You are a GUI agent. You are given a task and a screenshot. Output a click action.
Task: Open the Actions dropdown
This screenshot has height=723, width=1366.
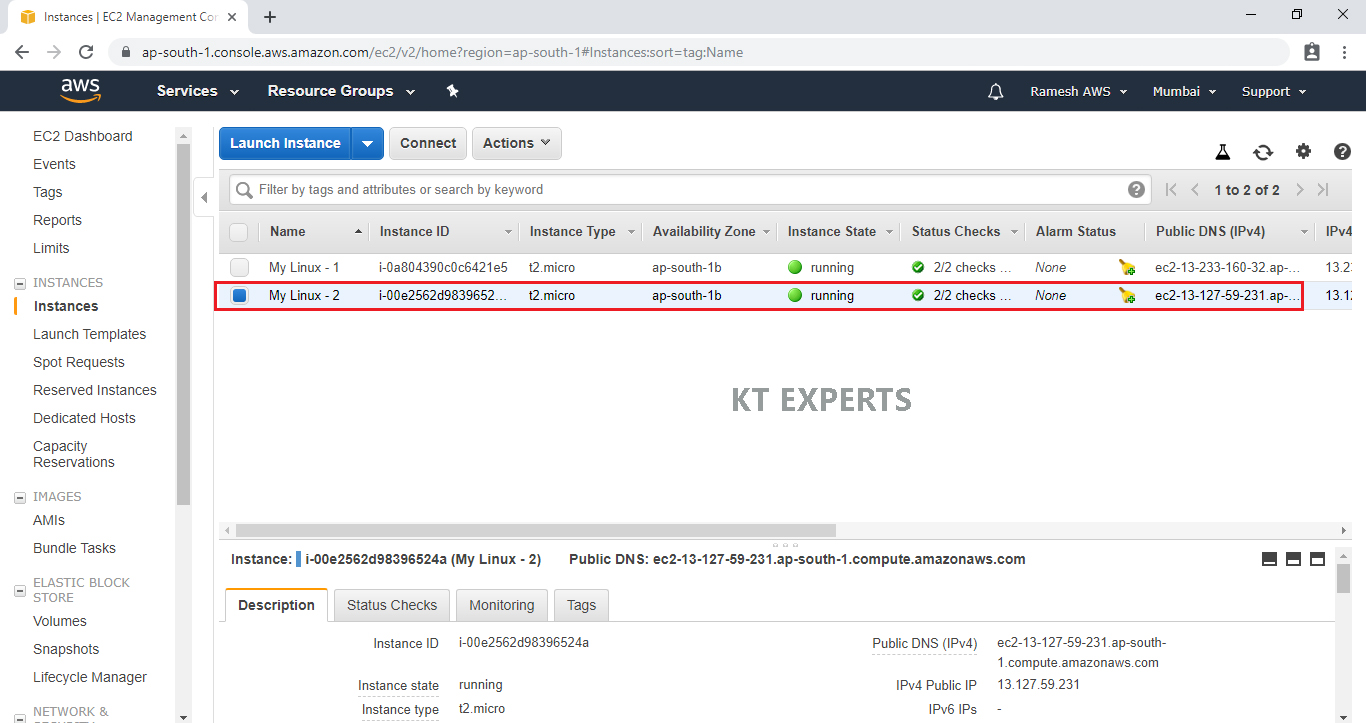coord(516,143)
